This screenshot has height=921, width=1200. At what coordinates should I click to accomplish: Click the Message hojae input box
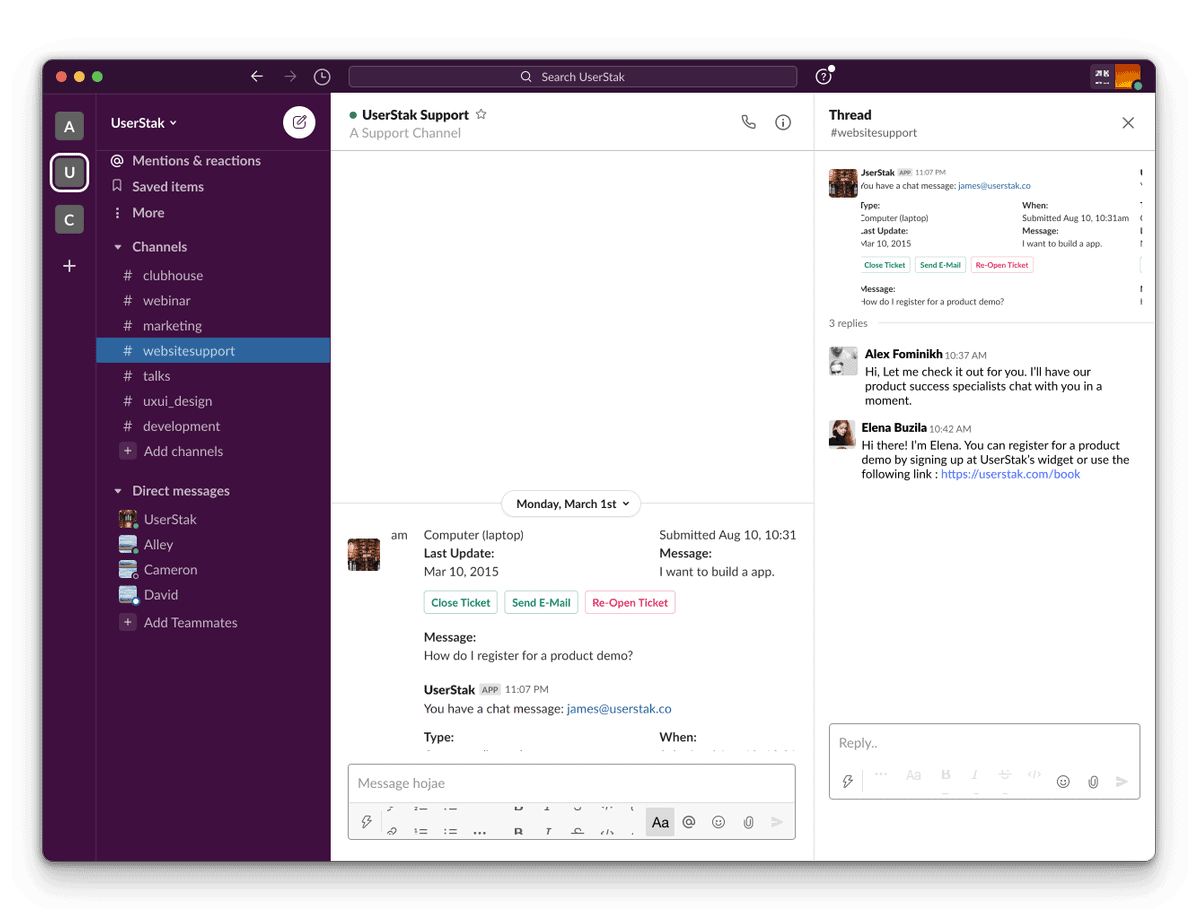[571, 783]
